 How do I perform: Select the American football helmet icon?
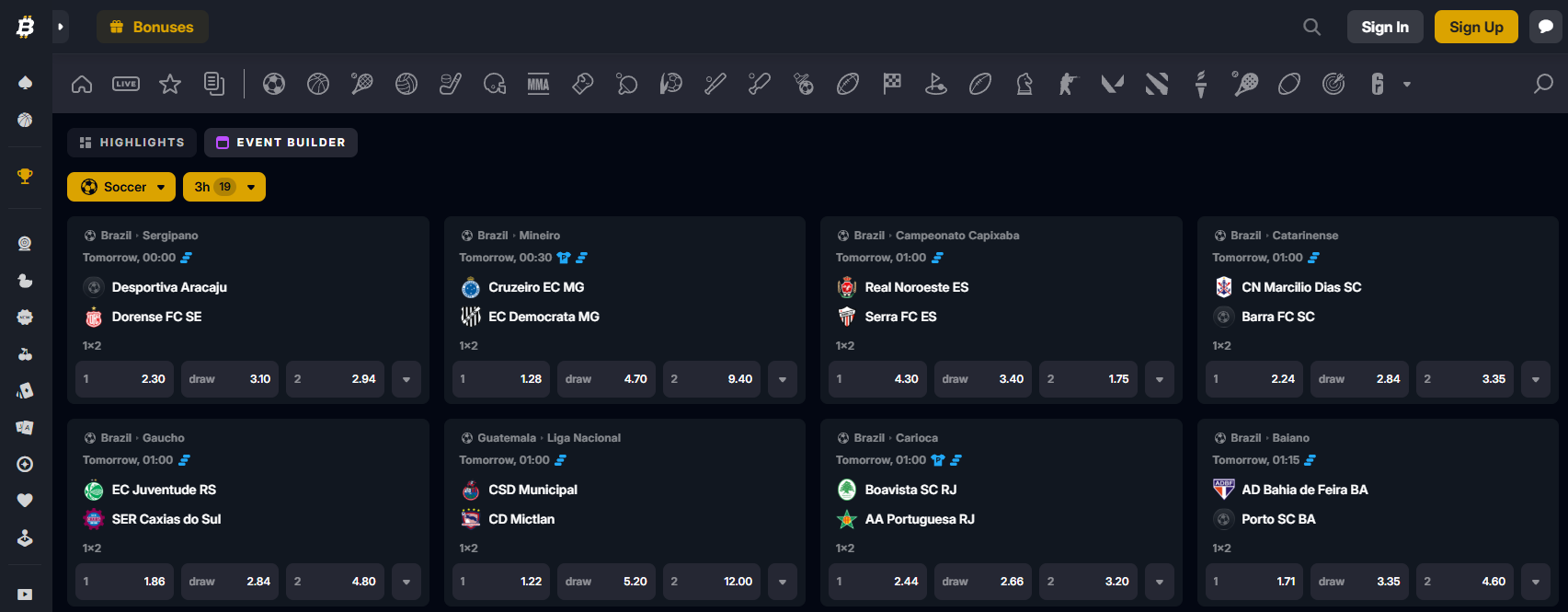tap(495, 84)
